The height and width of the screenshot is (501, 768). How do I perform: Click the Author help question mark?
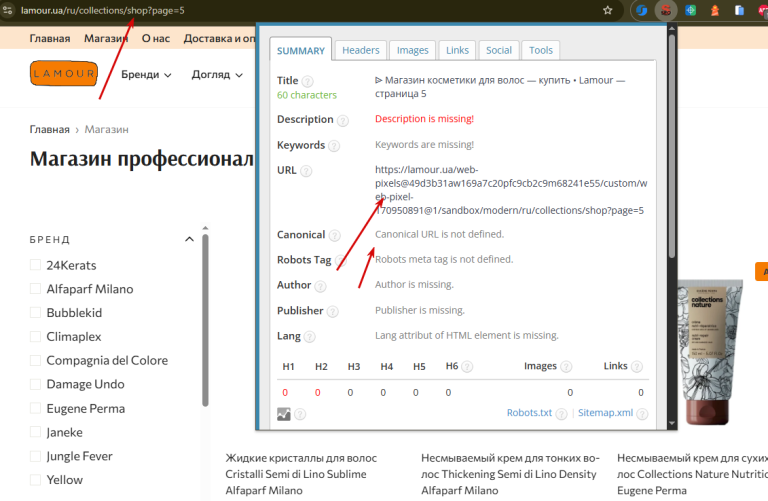click(320, 286)
